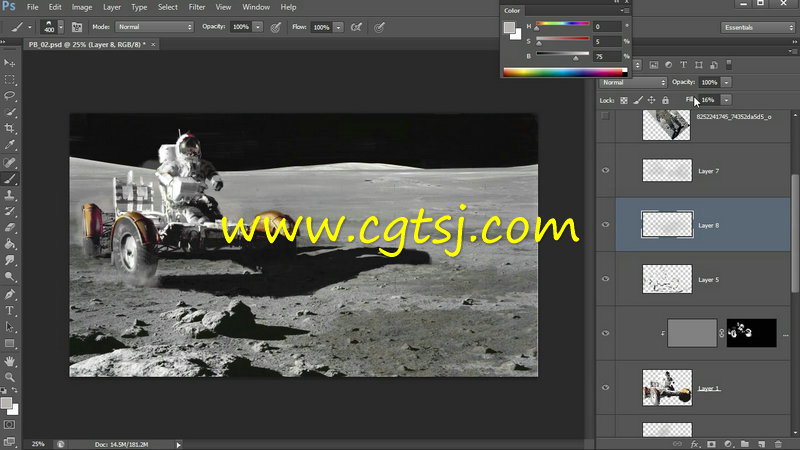Create a new adjustment layer
This screenshot has width=800, height=450.
click(x=728, y=444)
